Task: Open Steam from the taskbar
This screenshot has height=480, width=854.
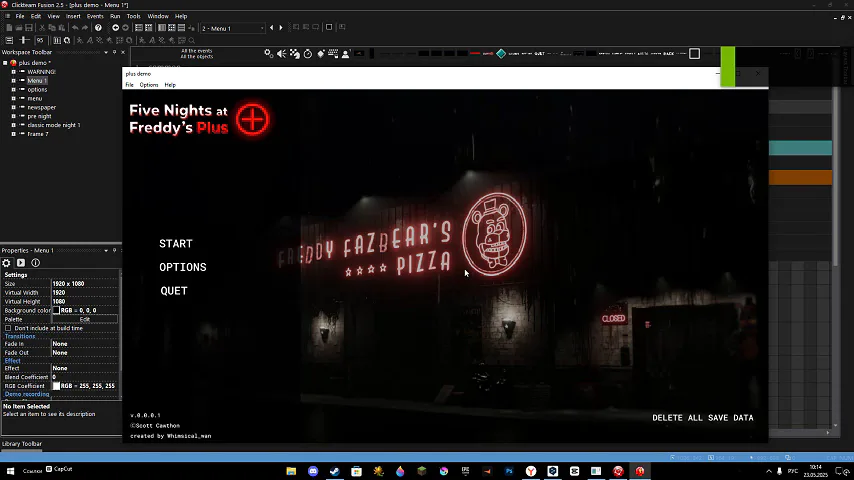Action: click(x=334, y=471)
